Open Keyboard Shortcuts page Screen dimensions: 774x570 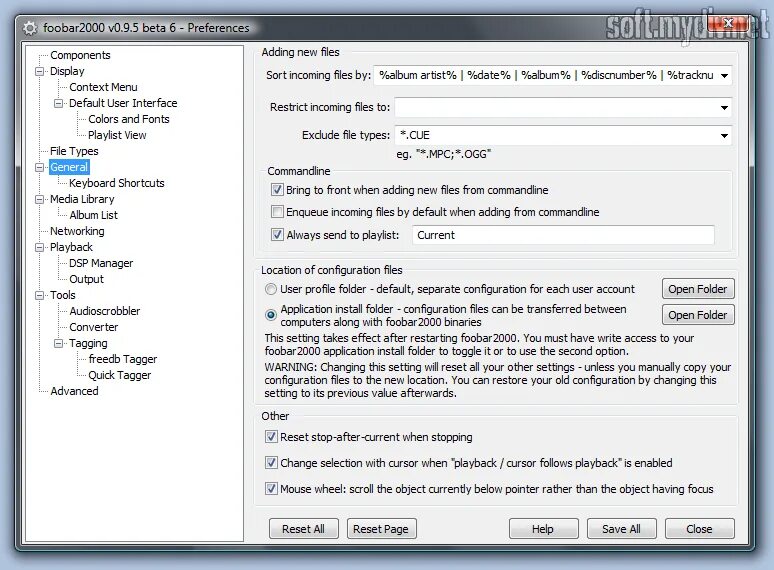point(116,183)
